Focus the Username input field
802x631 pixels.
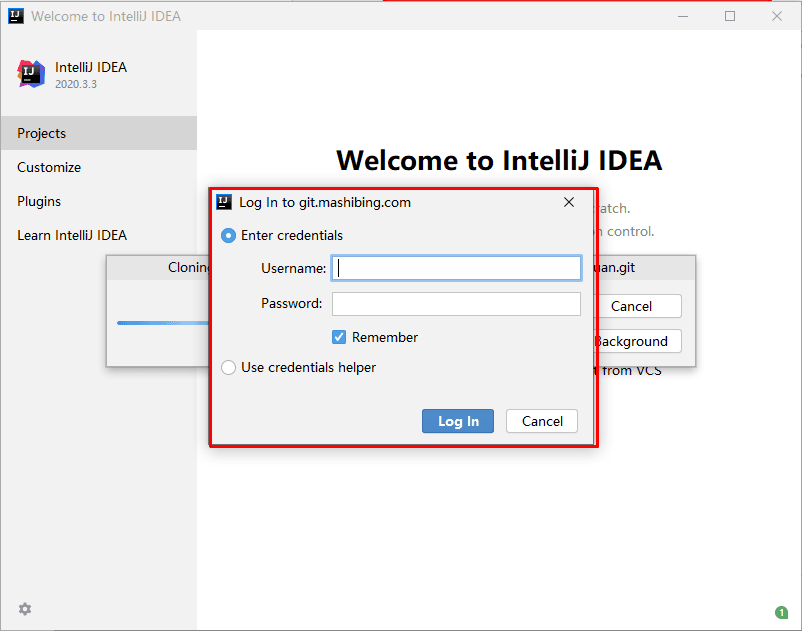coord(456,268)
